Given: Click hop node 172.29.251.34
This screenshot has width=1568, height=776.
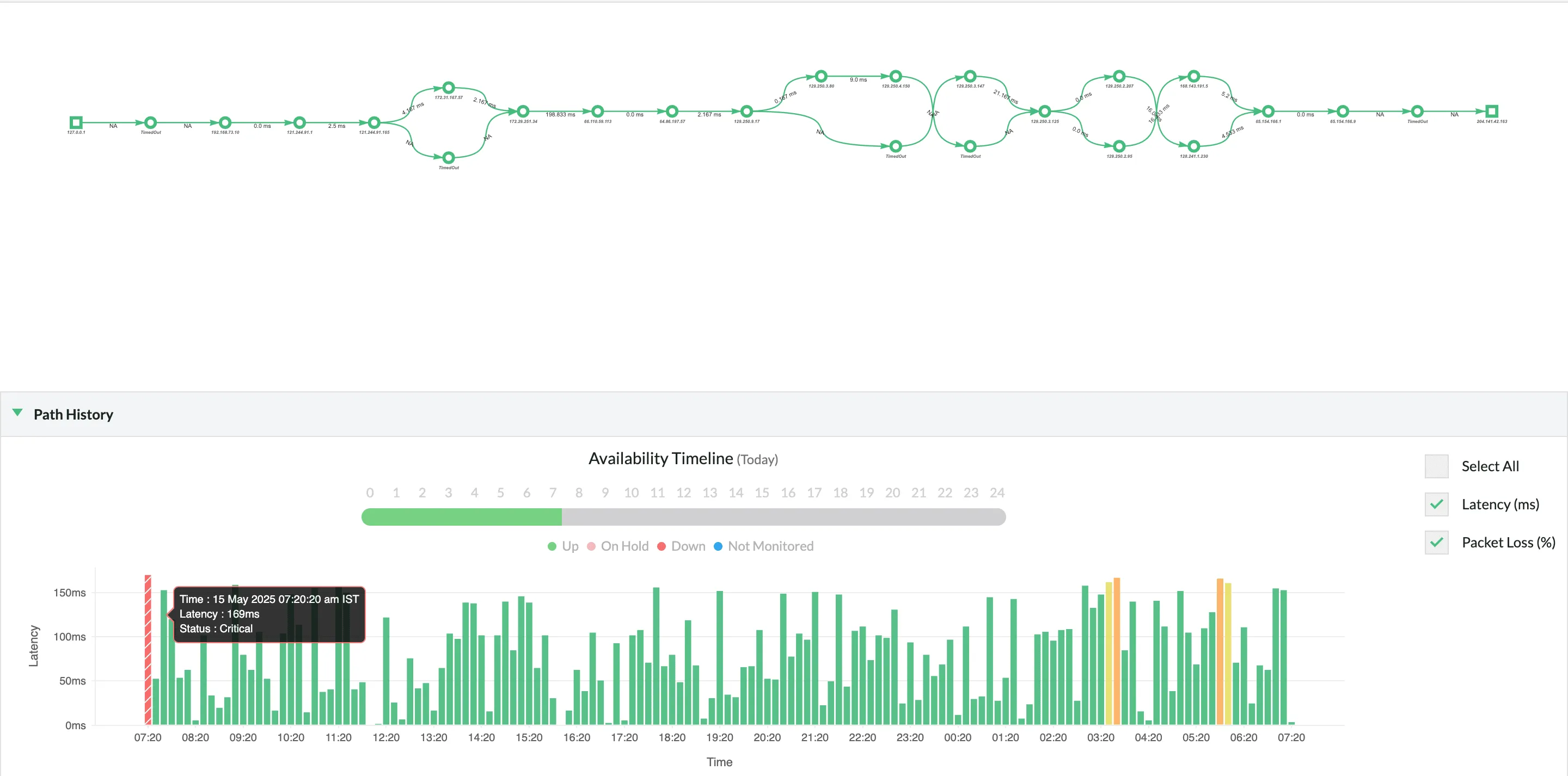Looking at the screenshot, I should [x=522, y=112].
